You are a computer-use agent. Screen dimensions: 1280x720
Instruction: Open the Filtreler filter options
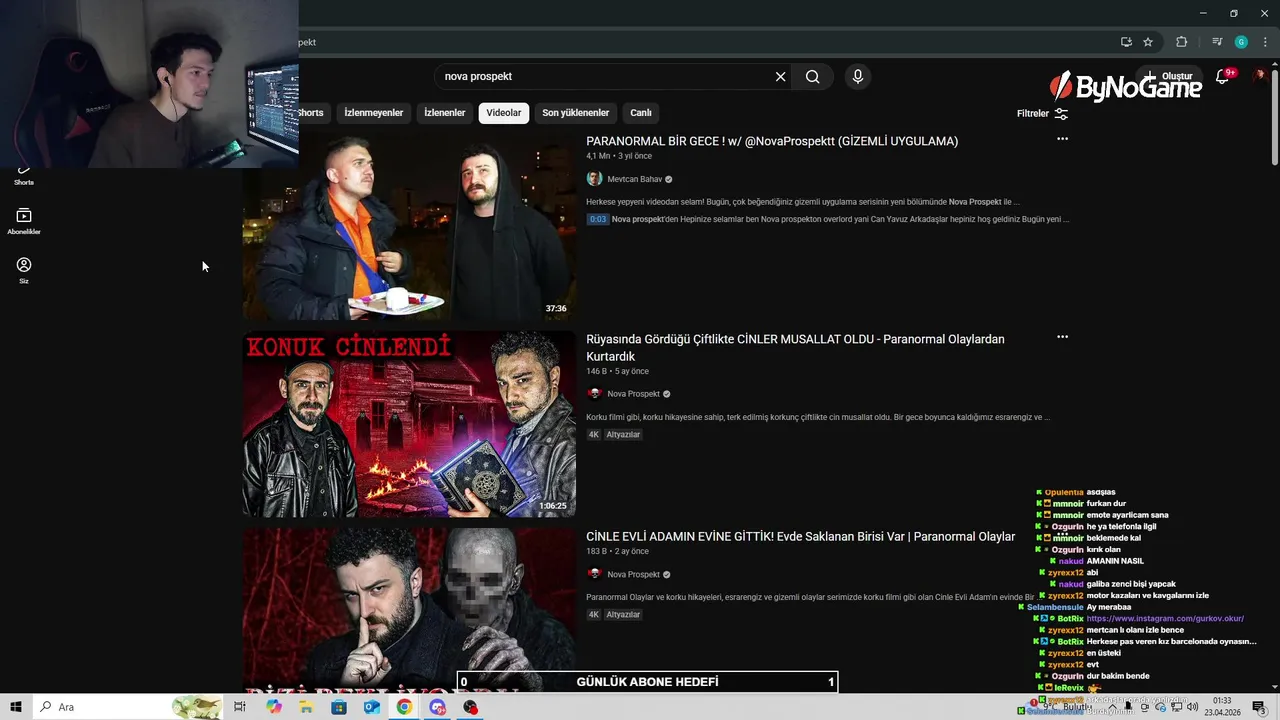[x=1043, y=114]
